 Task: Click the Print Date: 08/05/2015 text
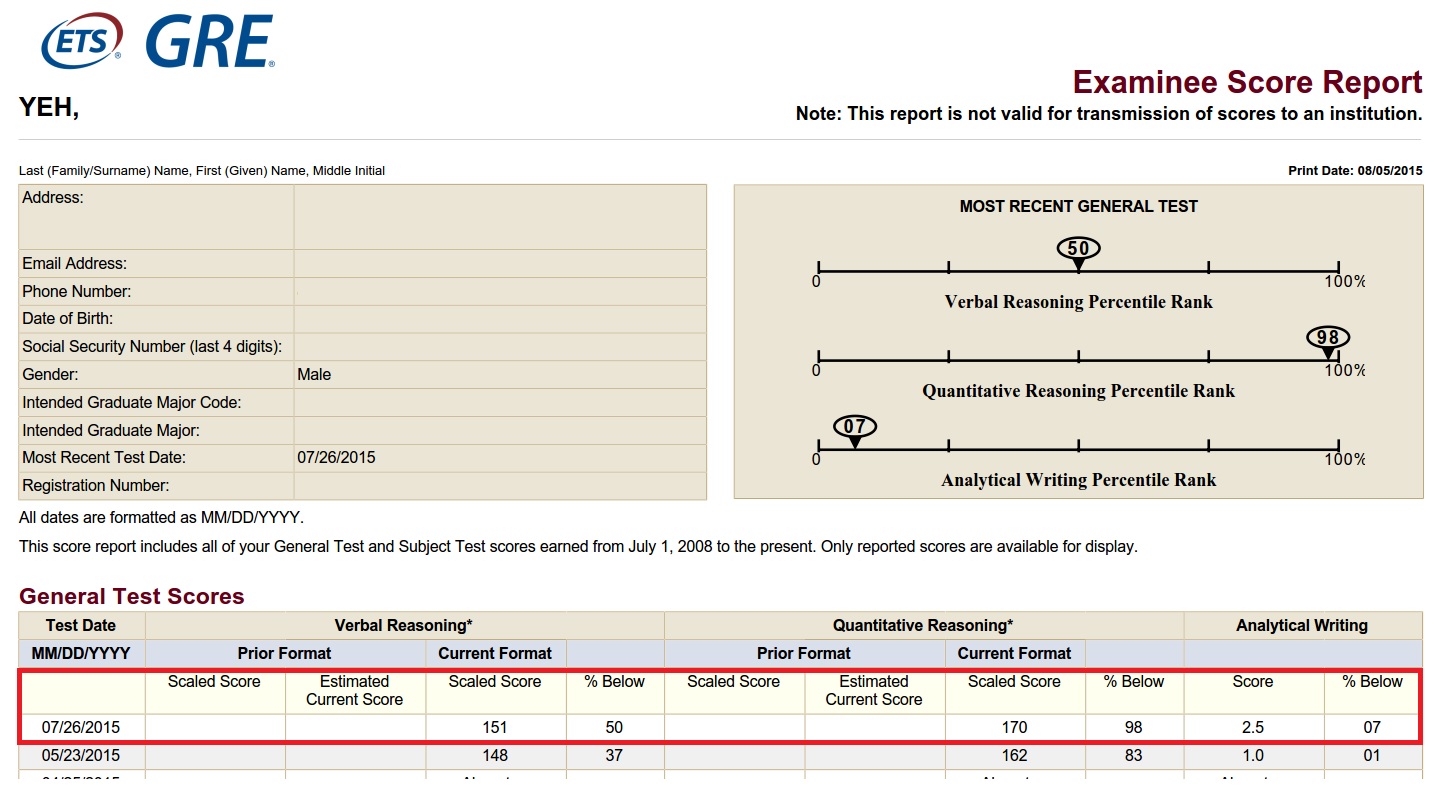1355,171
